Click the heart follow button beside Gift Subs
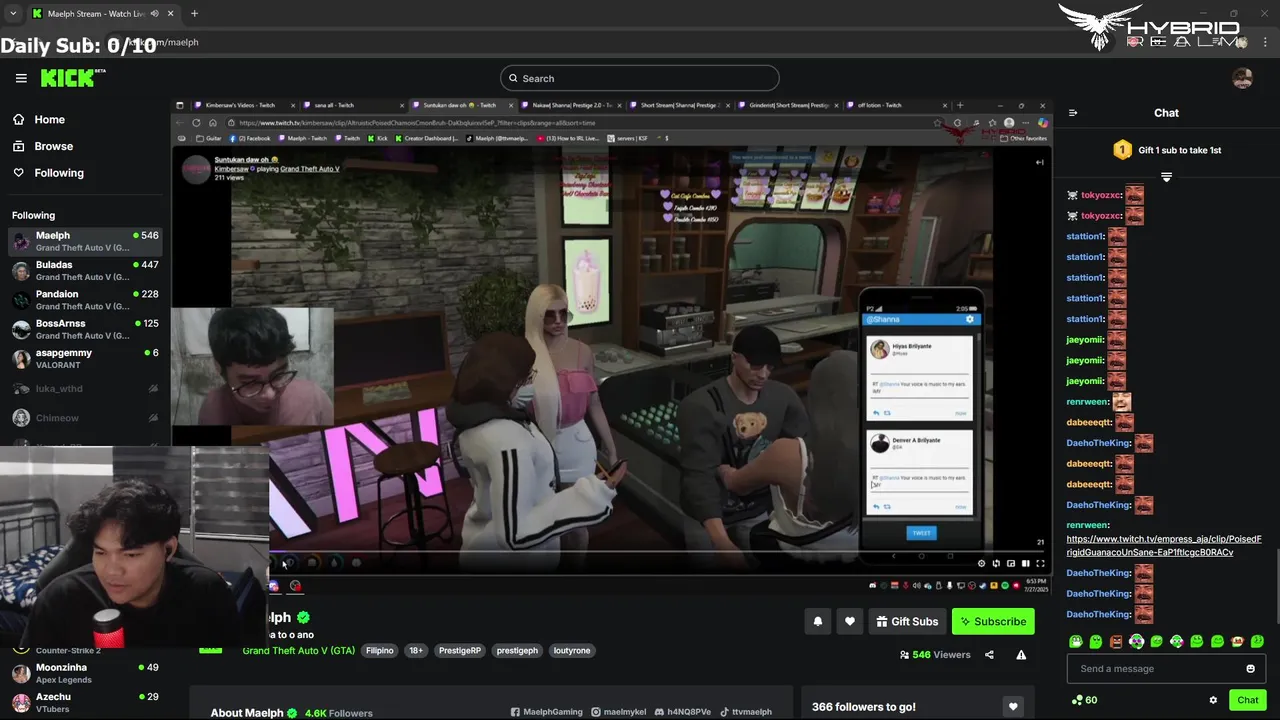Screen dimensions: 1280x720 tap(849, 621)
